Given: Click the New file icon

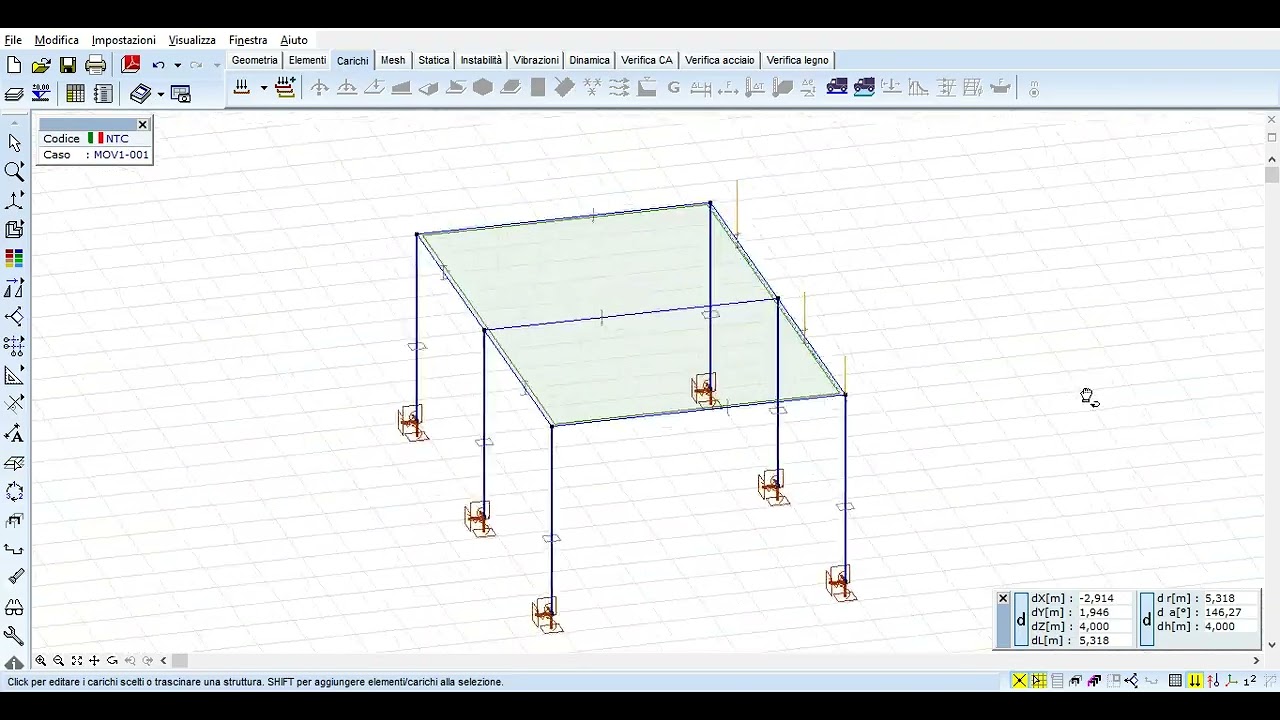Looking at the screenshot, I should coord(14,65).
